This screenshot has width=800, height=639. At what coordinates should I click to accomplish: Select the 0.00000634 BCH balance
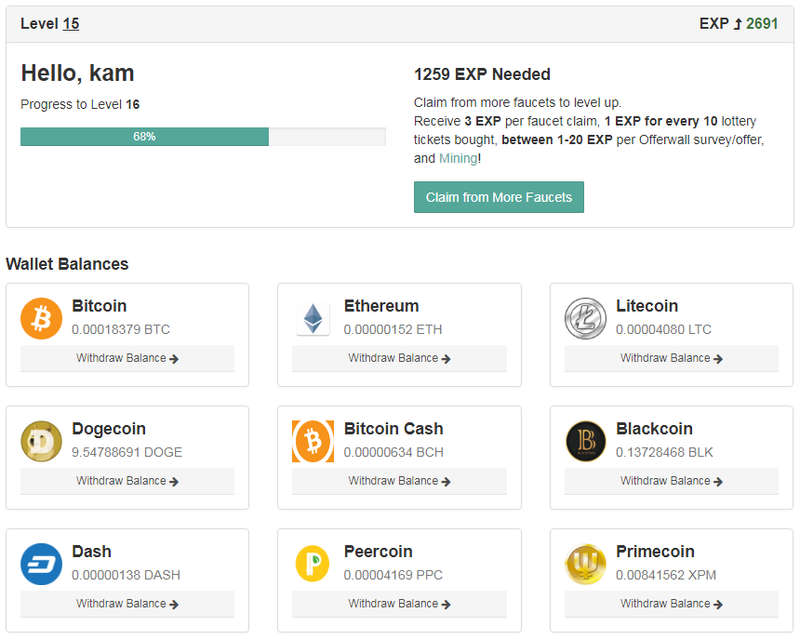coord(393,452)
